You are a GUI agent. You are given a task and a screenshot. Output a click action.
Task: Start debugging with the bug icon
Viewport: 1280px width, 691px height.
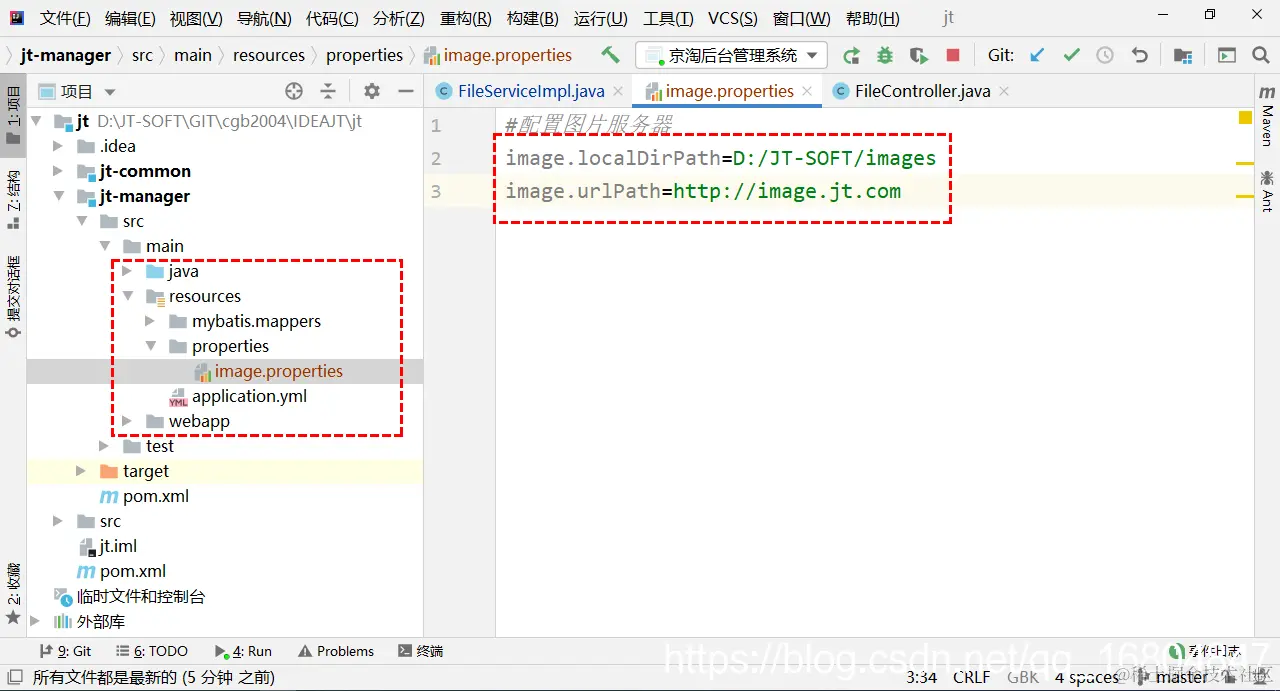pyautogui.click(x=885, y=56)
